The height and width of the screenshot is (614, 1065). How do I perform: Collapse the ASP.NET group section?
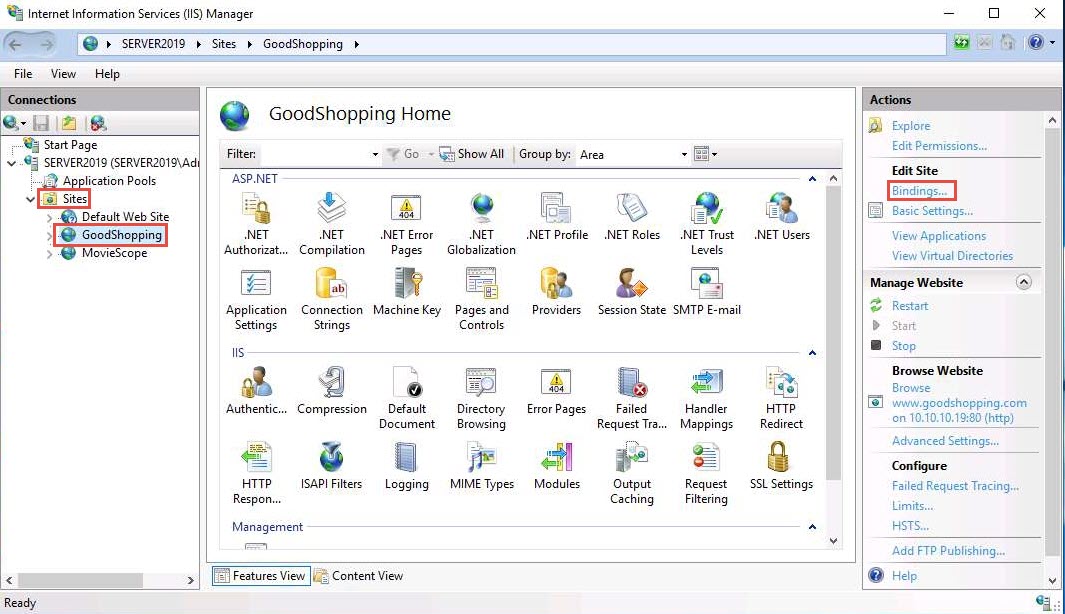[812, 179]
